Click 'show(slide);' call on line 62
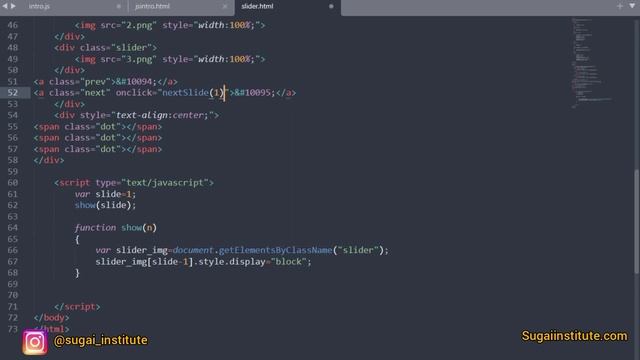 click(105, 205)
